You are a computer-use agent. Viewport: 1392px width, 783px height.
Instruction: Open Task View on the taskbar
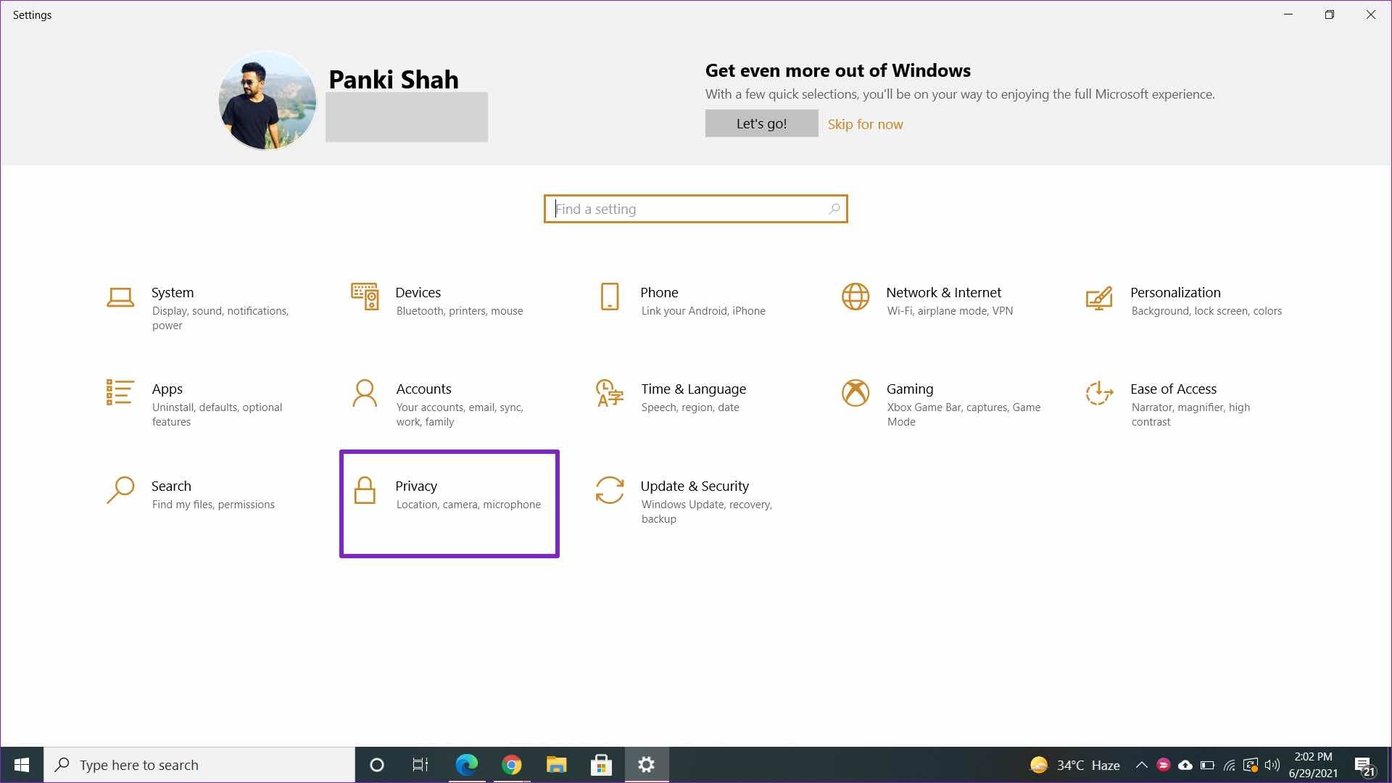point(421,765)
